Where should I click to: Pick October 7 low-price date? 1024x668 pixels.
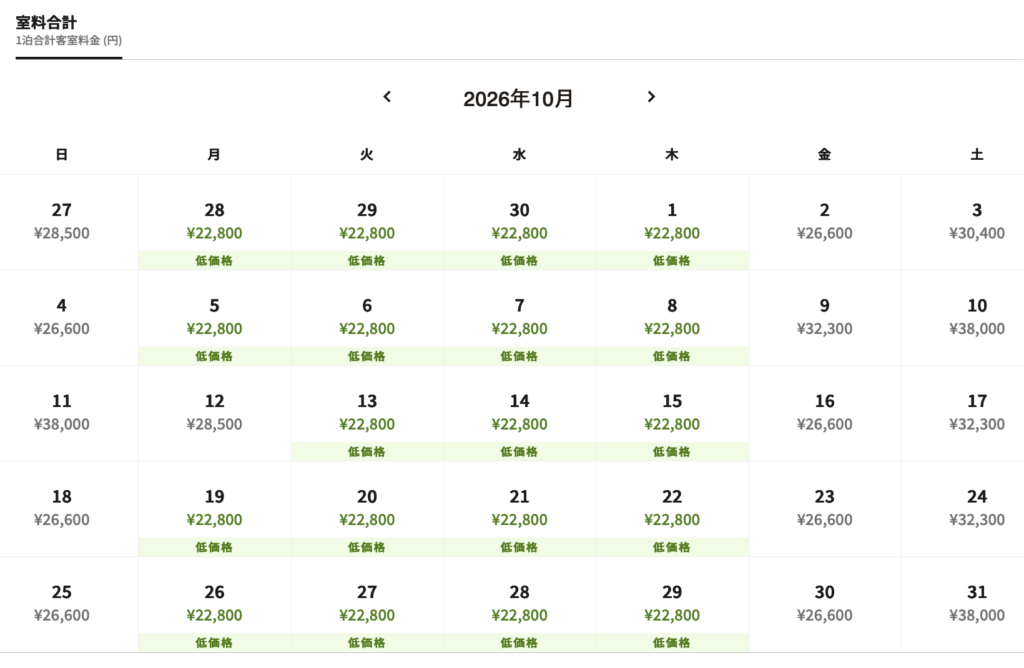519,318
